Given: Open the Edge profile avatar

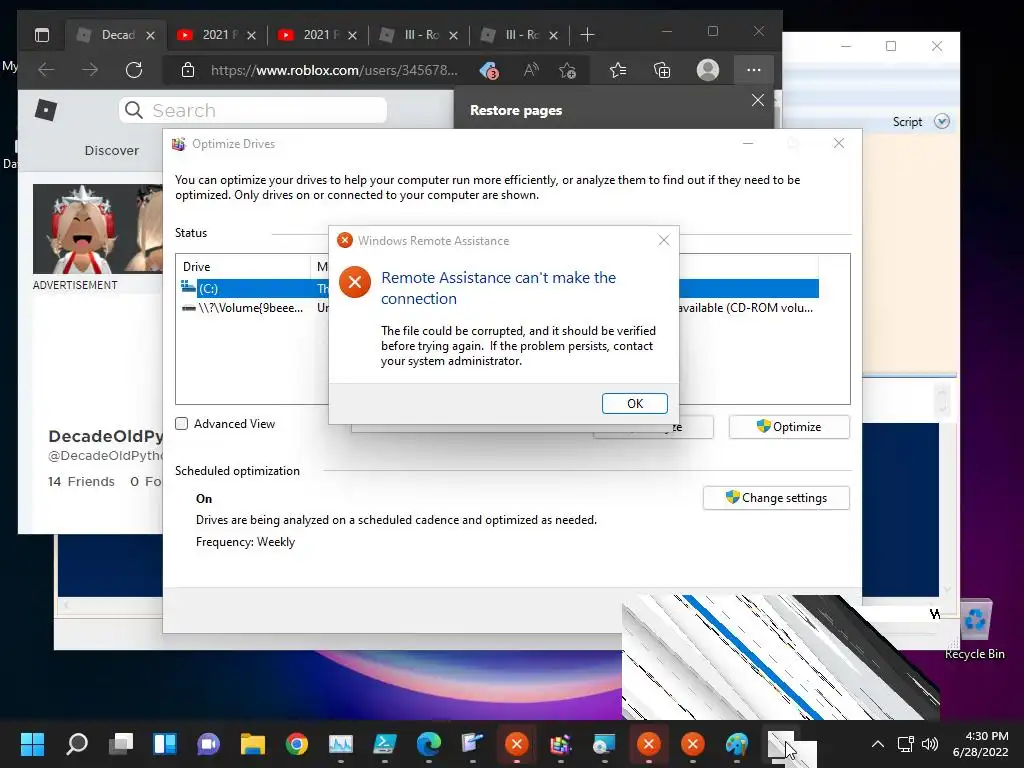Looking at the screenshot, I should click(x=708, y=70).
